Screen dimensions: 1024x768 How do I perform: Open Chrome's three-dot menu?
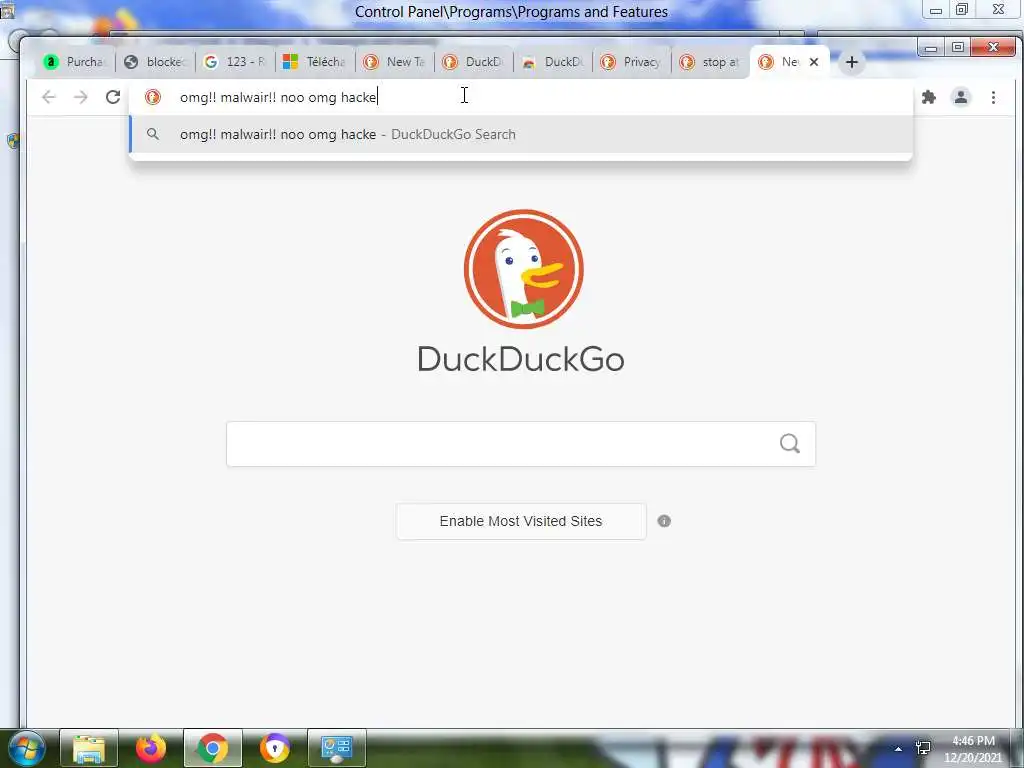click(993, 97)
